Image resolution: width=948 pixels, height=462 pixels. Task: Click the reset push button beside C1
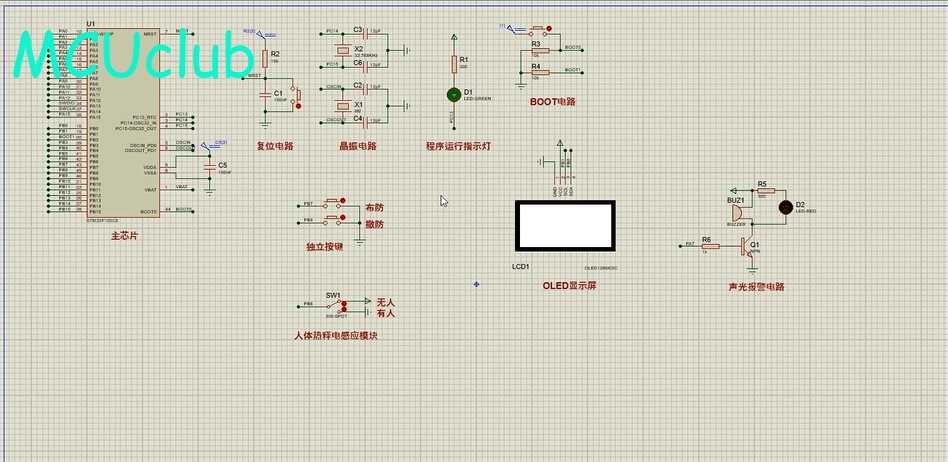coord(295,97)
